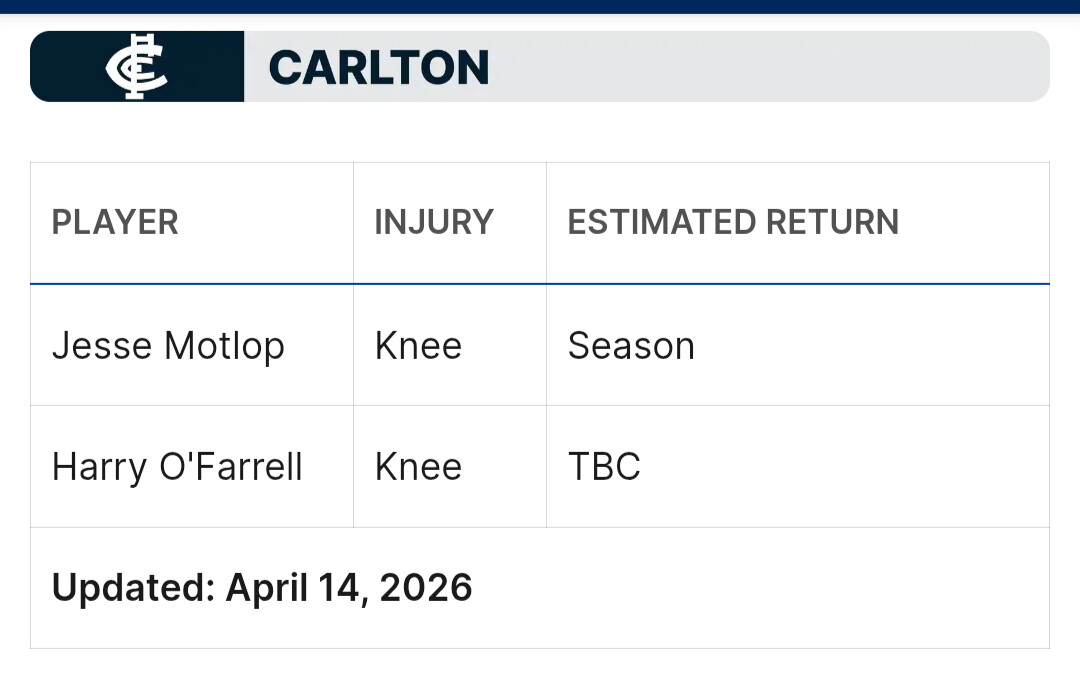Select Knee injury in Jesse Motlop's row
The image size is (1080, 692).
click(x=418, y=346)
